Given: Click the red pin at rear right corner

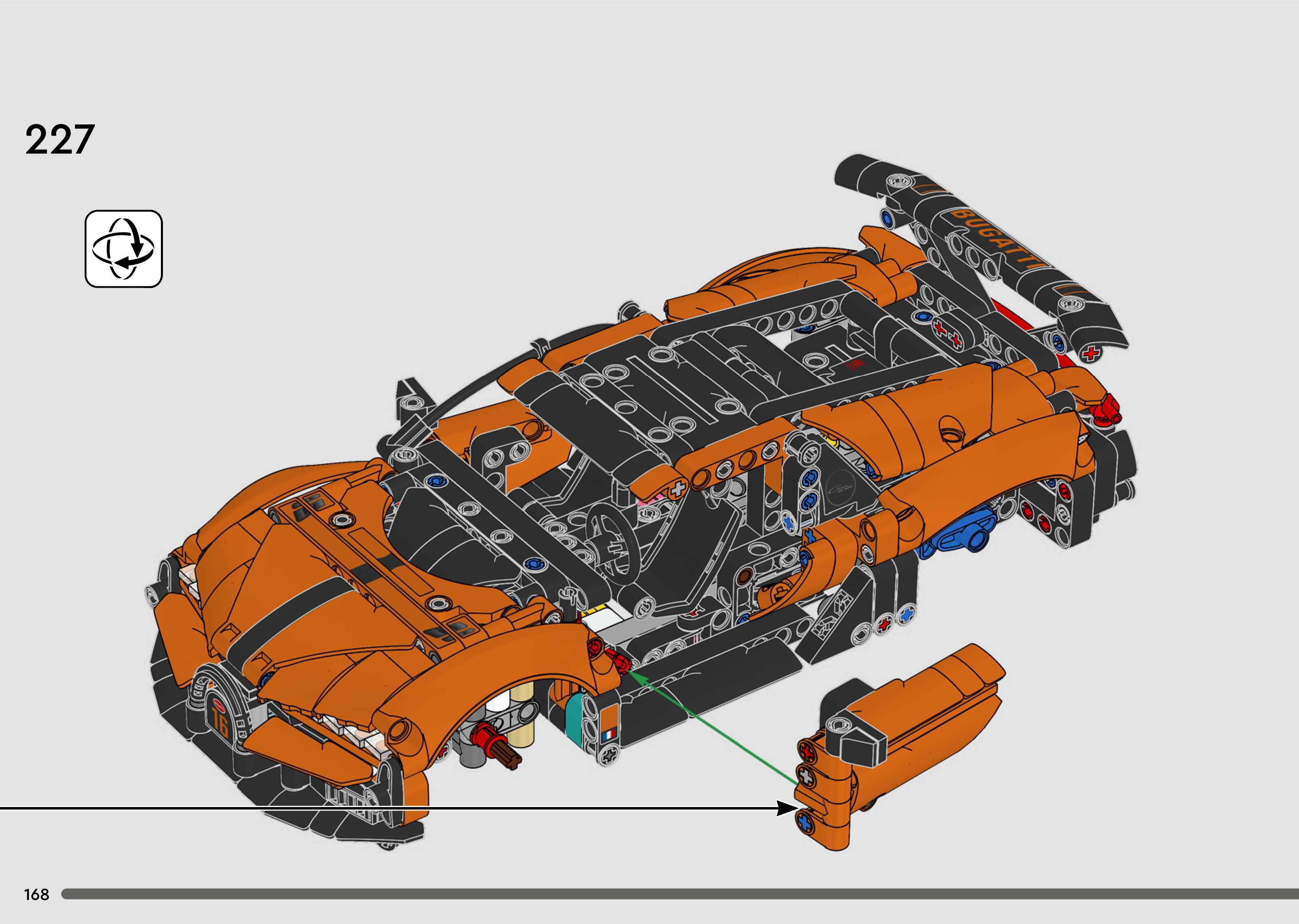Looking at the screenshot, I should 1107,410.
